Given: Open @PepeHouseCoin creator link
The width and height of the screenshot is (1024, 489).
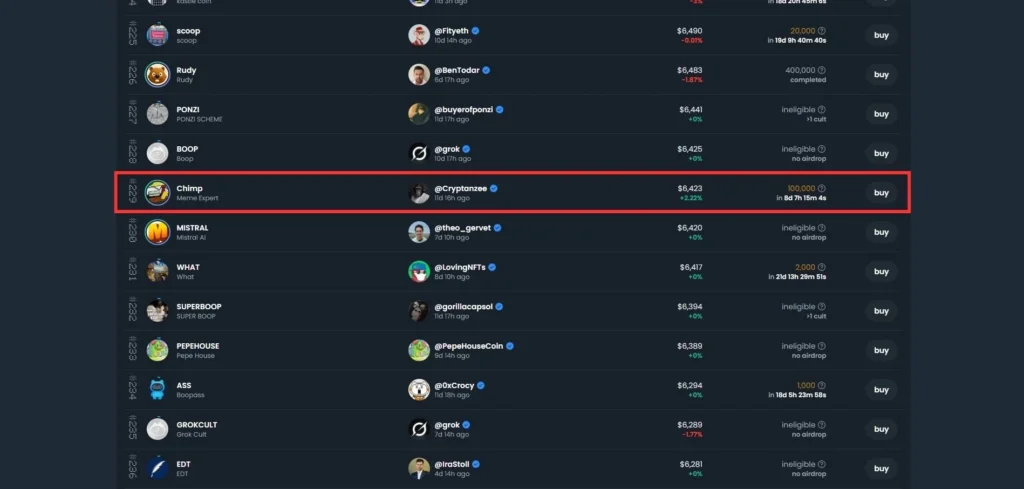Looking at the screenshot, I should coord(469,345).
